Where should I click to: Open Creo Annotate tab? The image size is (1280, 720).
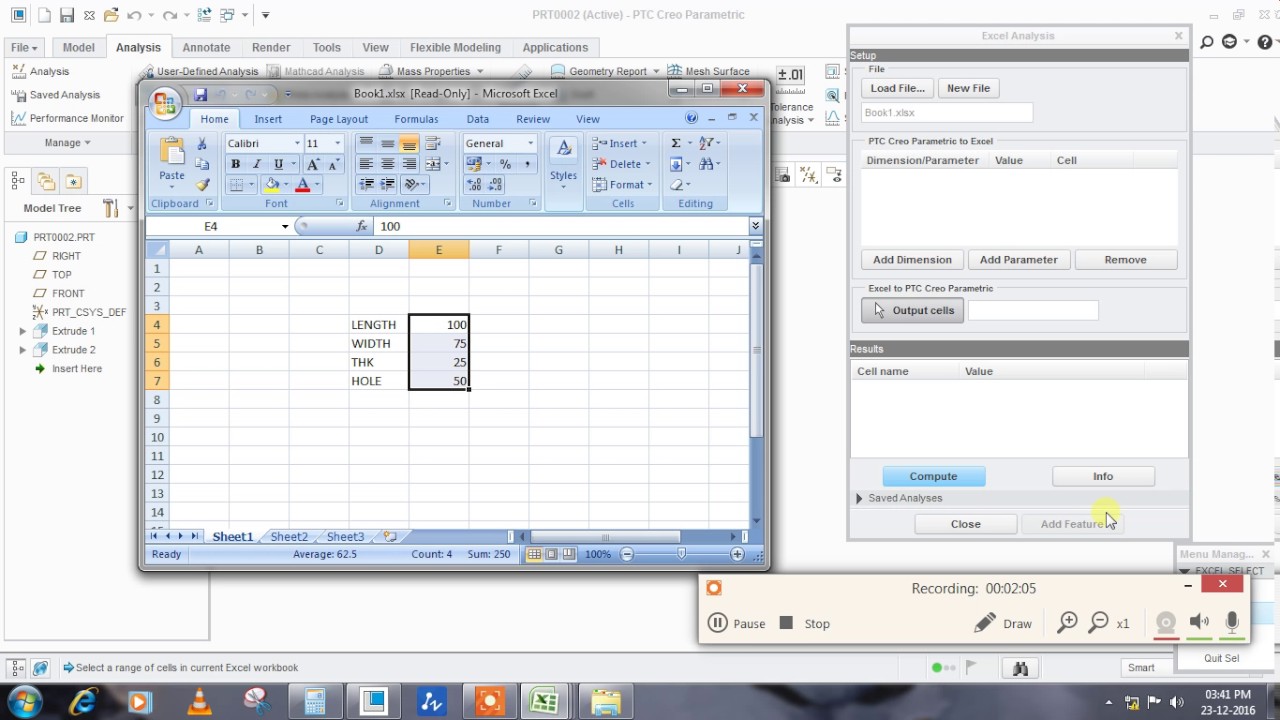206,47
